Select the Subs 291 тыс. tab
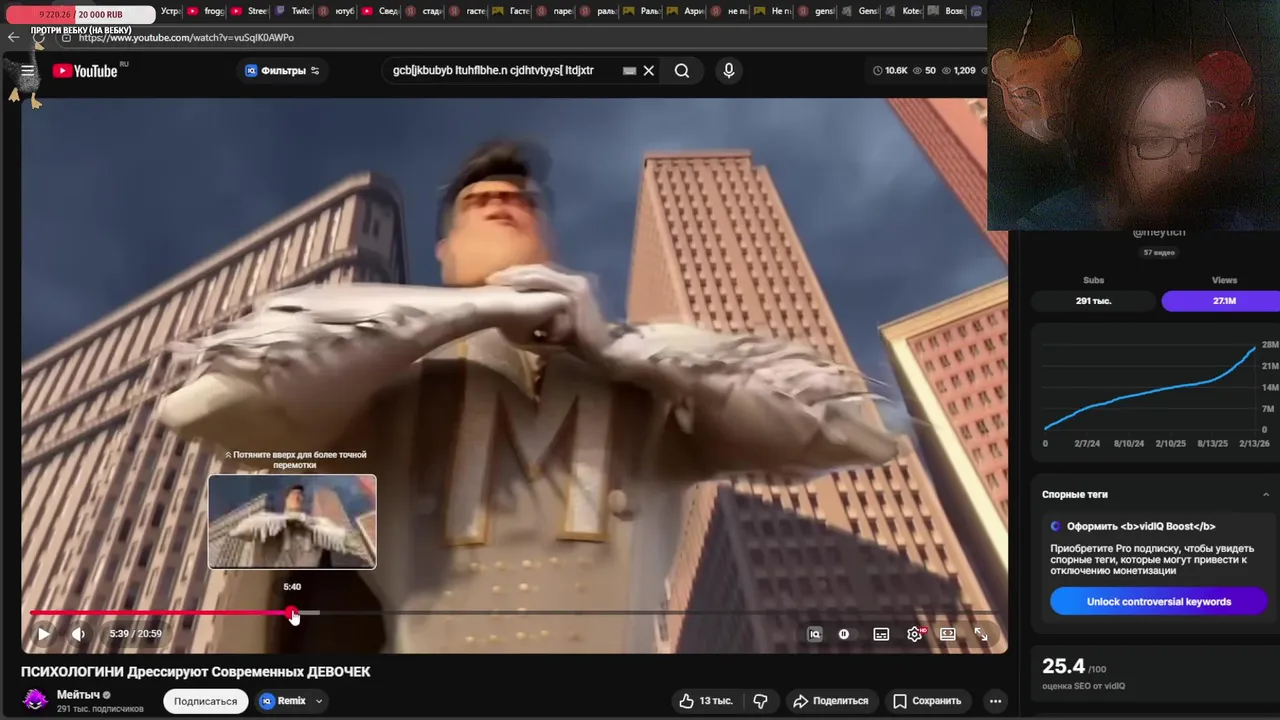The height and width of the screenshot is (720, 1280). [1093, 300]
